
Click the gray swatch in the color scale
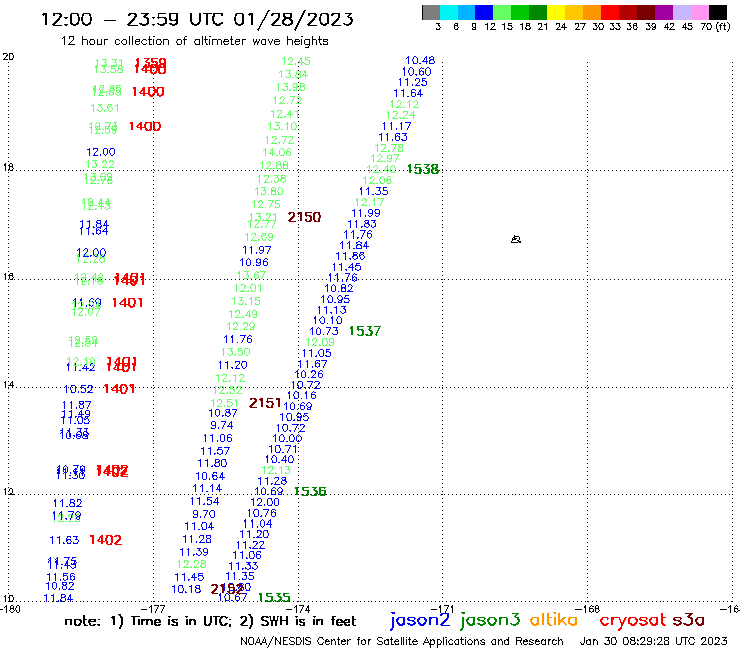click(x=431, y=12)
